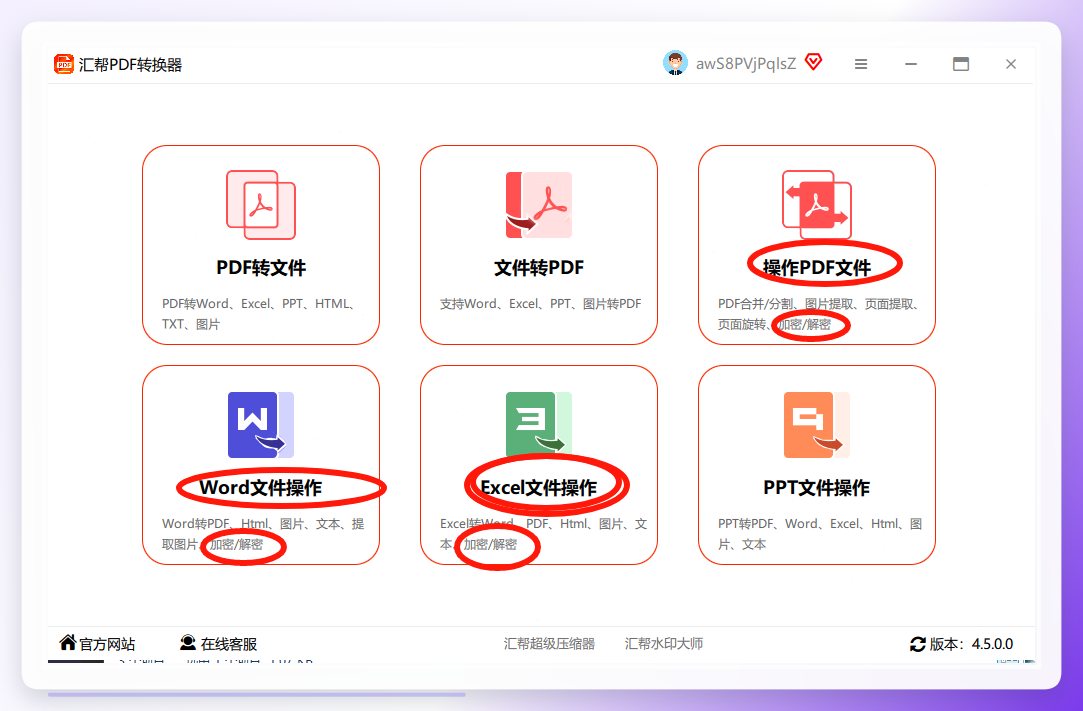This screenshot has width=1083, height=711.
Task: Maximize the converter window
Action: point(961,64)
